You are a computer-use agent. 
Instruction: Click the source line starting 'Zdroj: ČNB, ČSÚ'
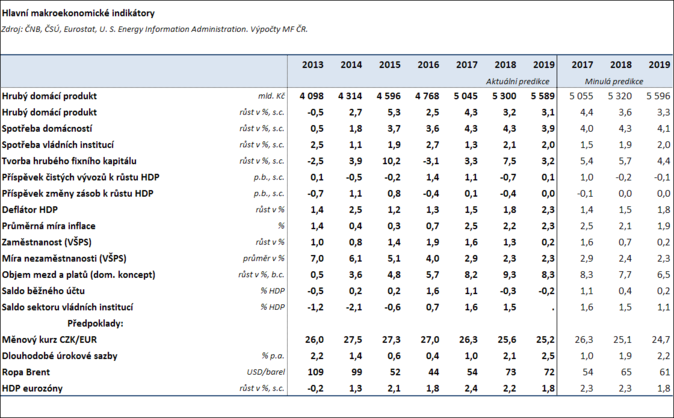tap(155, 30)
